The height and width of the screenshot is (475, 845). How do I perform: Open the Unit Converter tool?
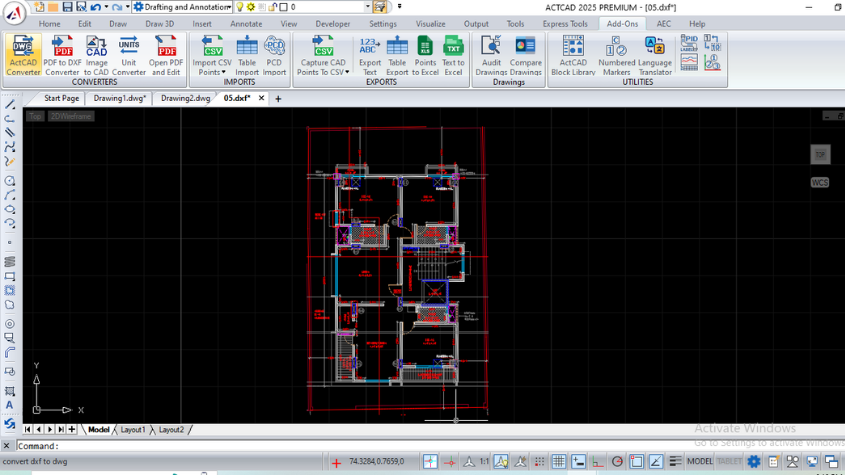(129, 56)
